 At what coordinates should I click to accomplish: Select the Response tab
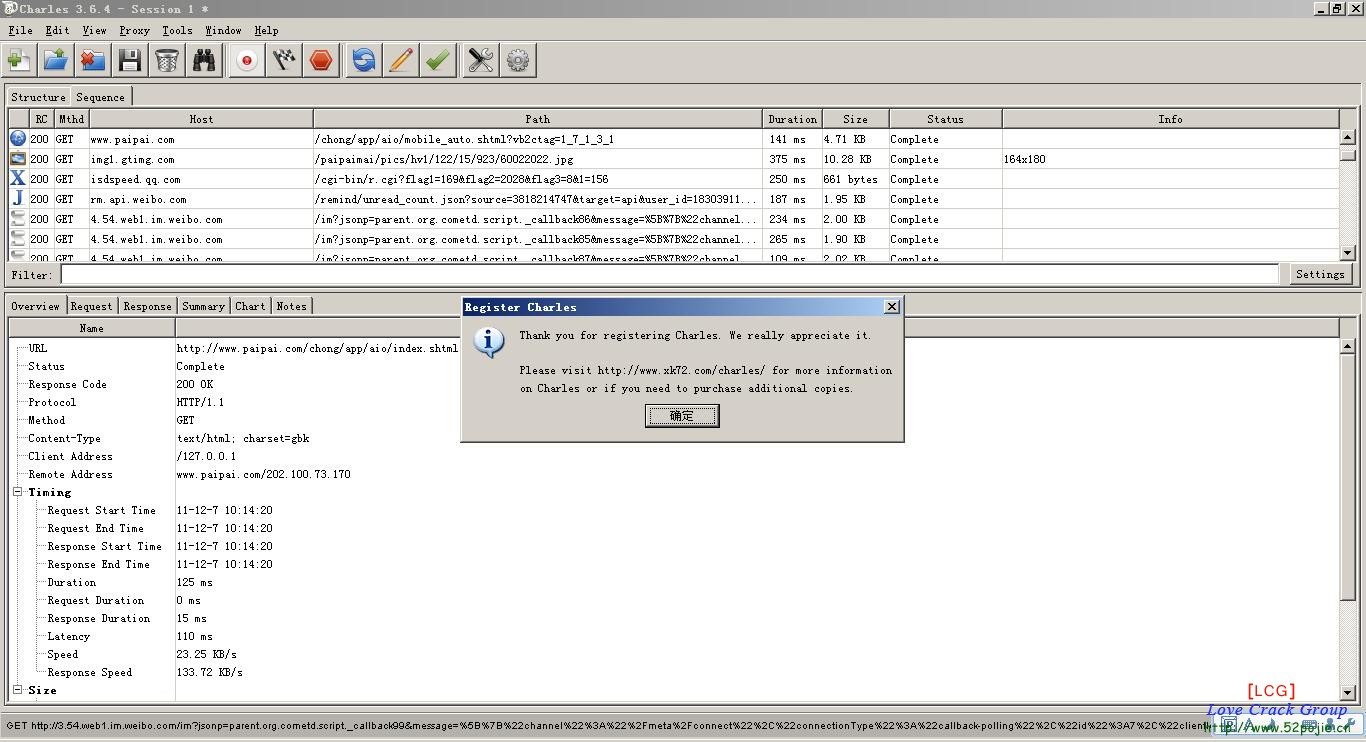148,306
